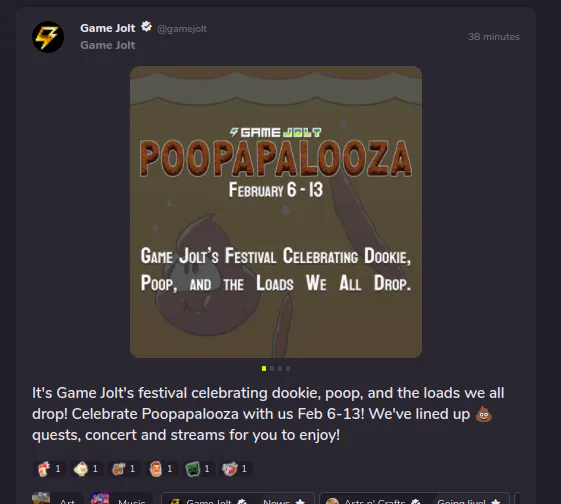Image resolution: width=561 pixels, height=504 pixels.
Task: Click the brown poop-pile sticker reaction
Action: (124, 469)
